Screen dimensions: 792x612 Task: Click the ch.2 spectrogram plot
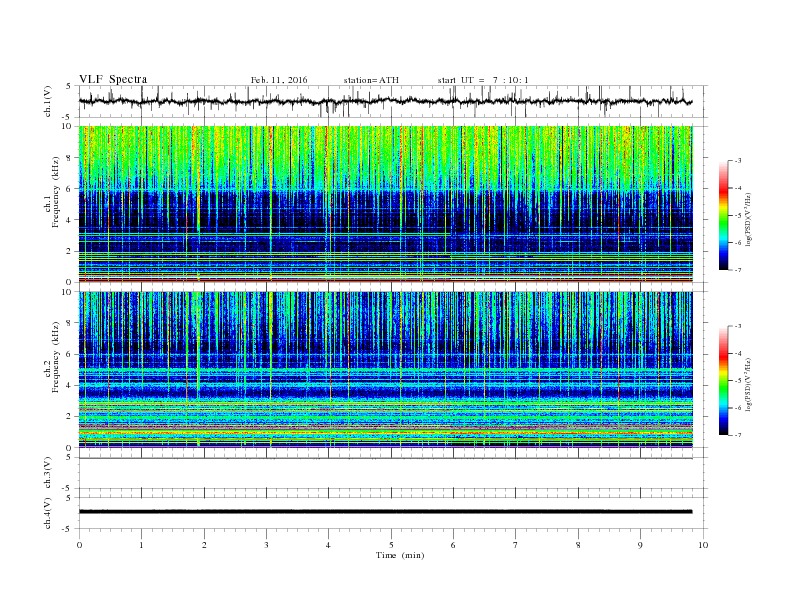tap(385, 369)
